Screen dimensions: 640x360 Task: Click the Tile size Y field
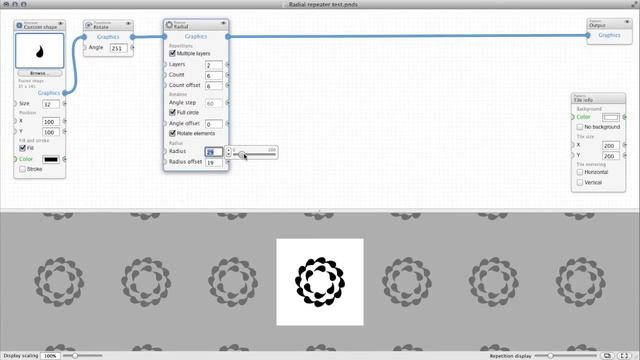click(611, 156)
